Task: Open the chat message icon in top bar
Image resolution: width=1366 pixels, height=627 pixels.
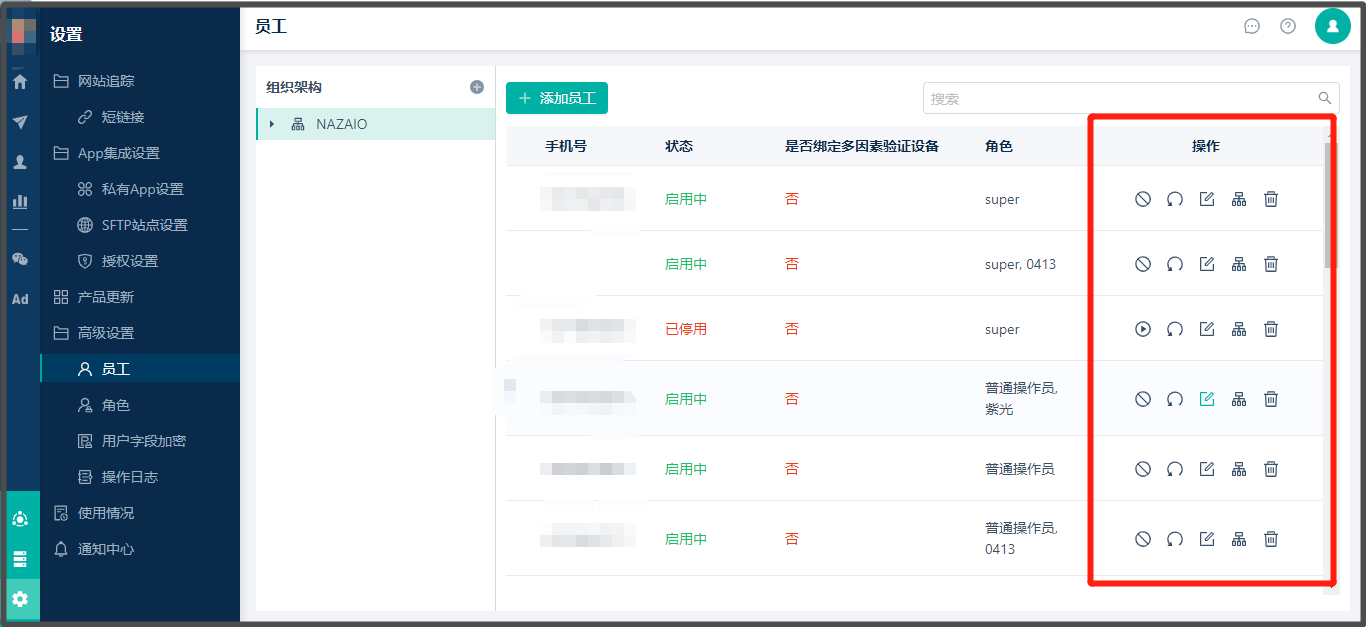Action: pyautogui.click(x=1252, y=26)
